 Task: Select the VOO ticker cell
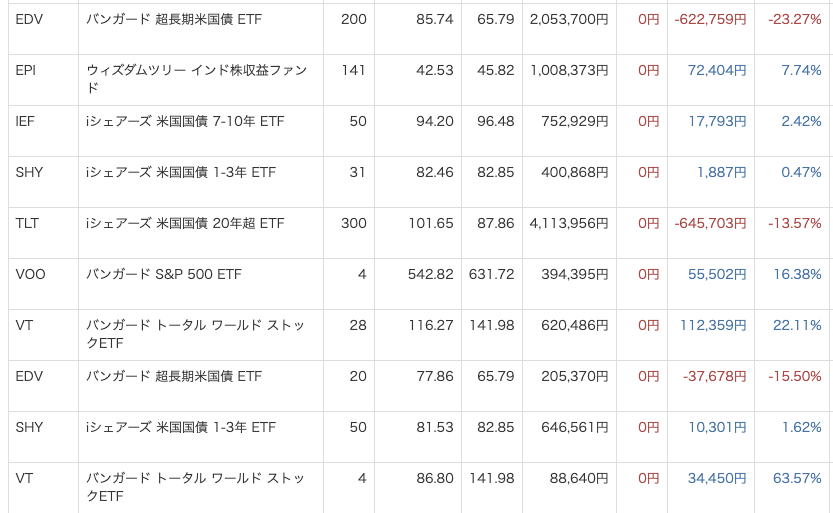click(x=31, y=274)
